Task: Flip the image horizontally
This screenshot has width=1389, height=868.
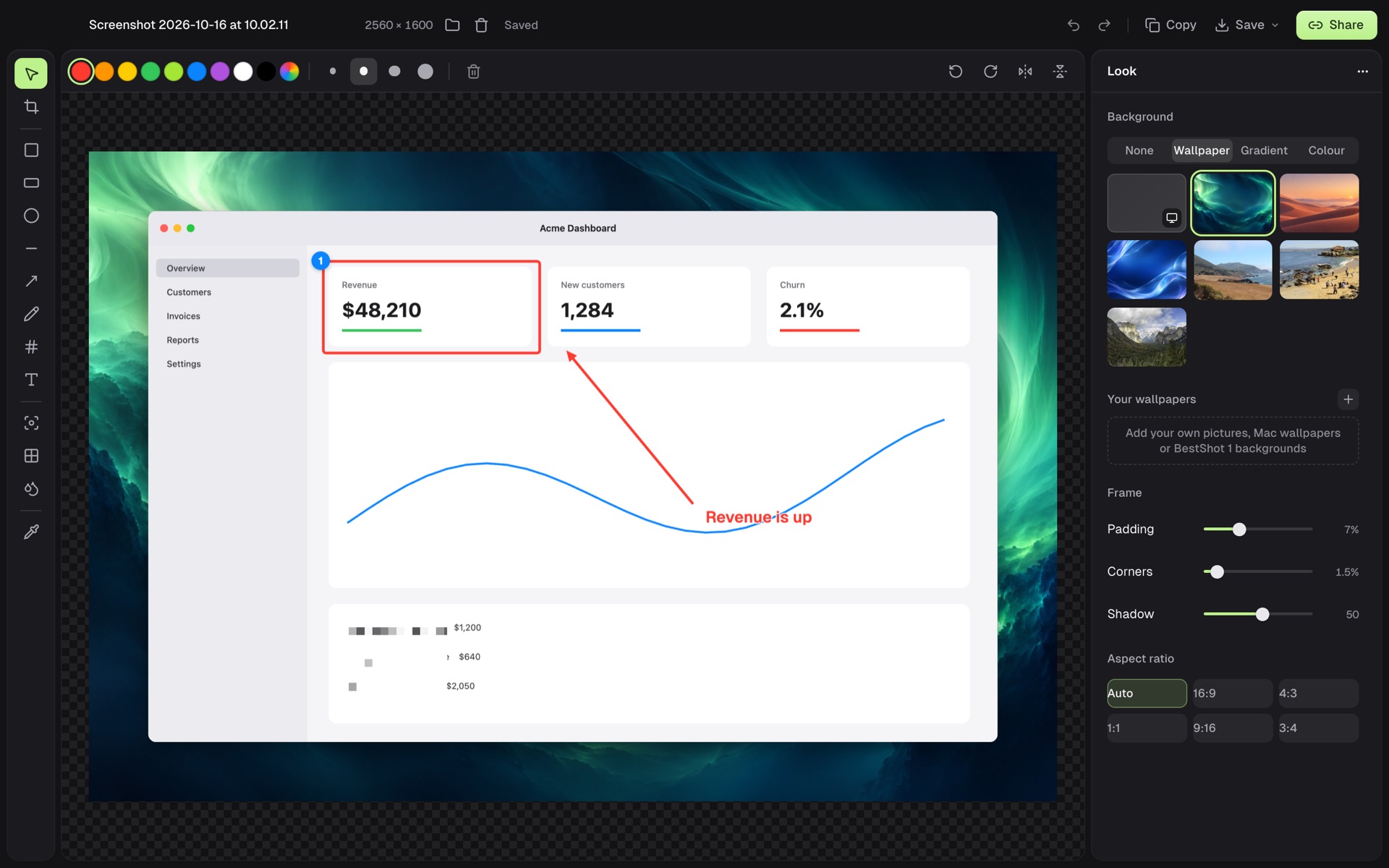Action: coord(1025,72)
